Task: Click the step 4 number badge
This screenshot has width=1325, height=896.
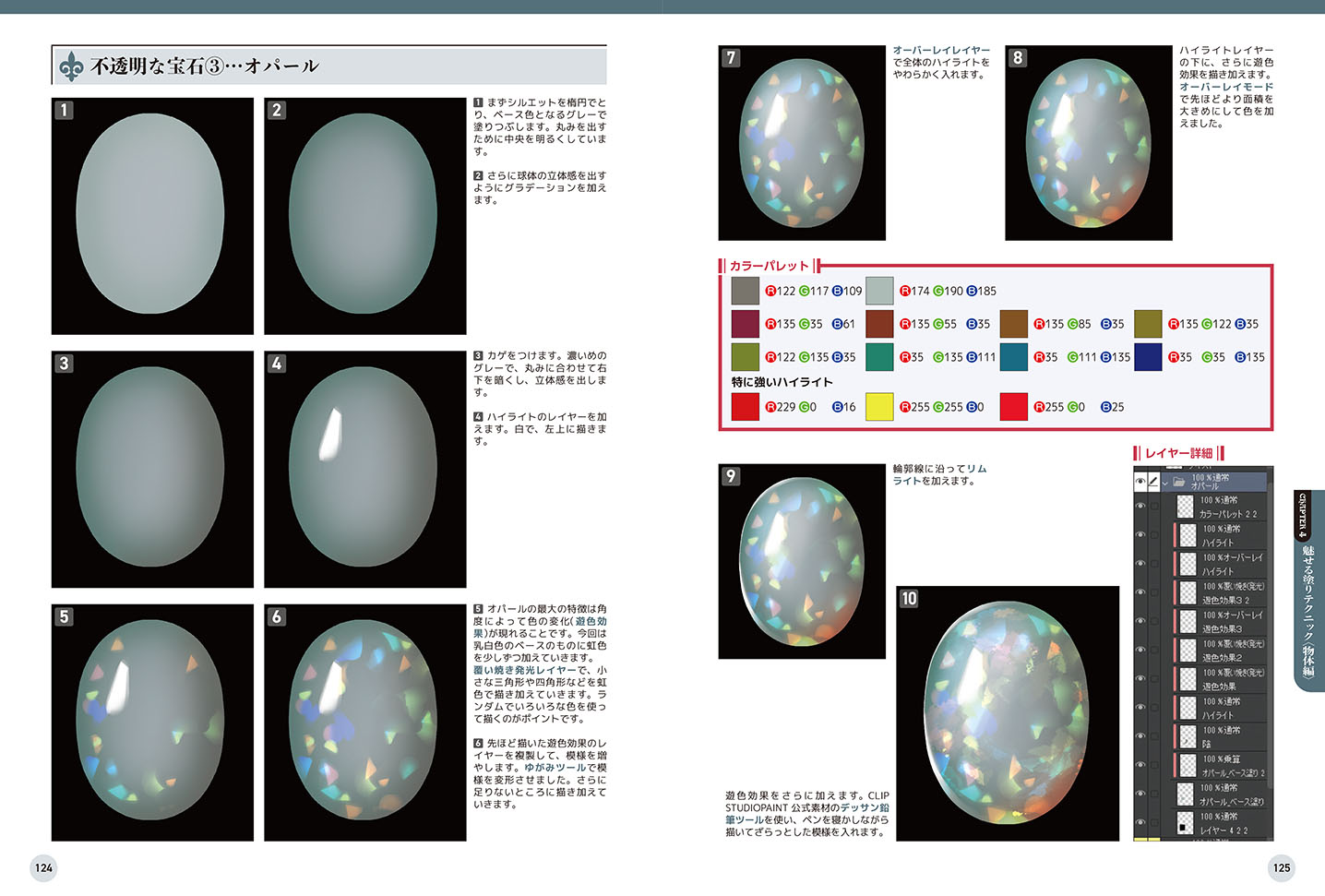Action: [276, 364]
